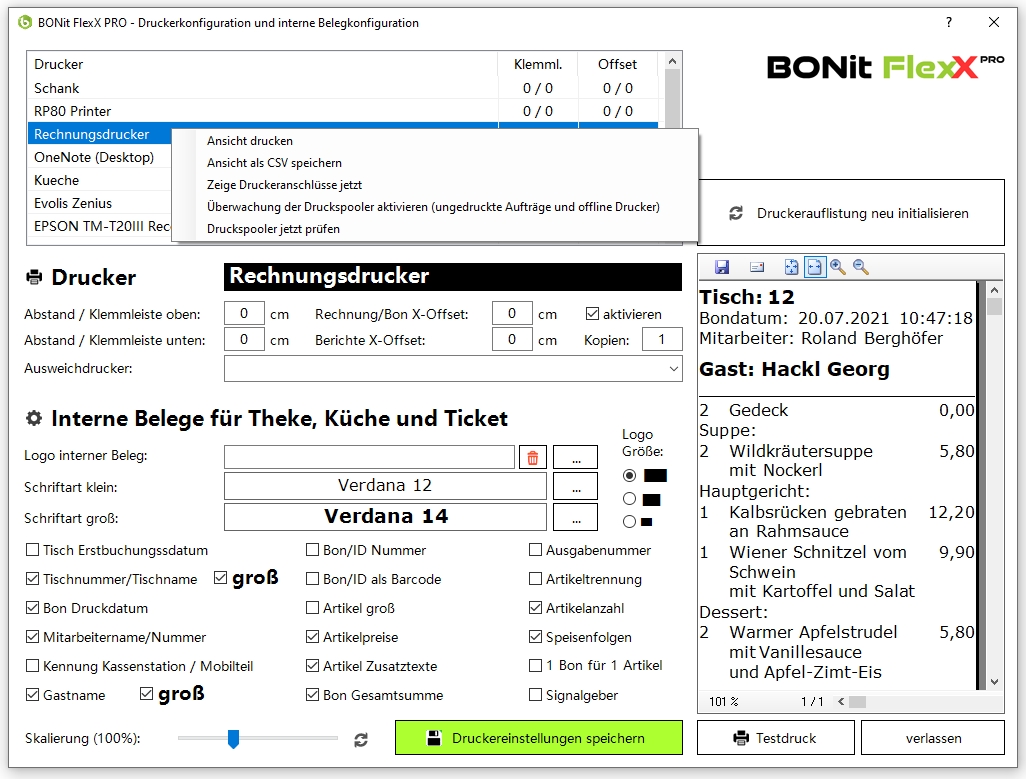The height and width of the screenshot is (779, 1026).
Task: Choose 'Druckspooler jetzt prüfen' from menu
Action: pyautogui.click(x=435, y=229)
